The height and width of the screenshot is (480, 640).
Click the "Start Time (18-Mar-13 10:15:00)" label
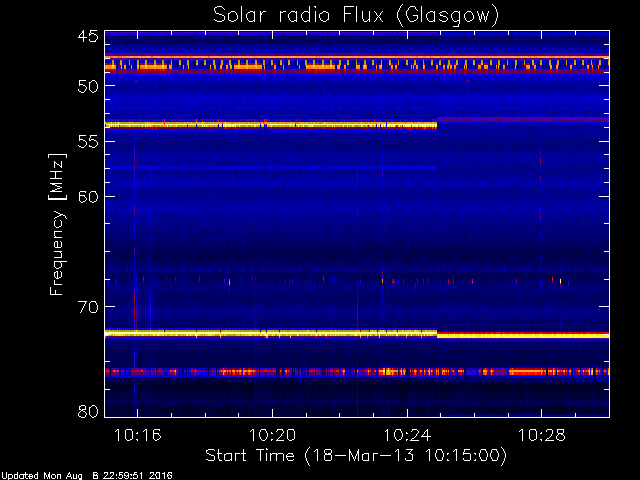356,456
